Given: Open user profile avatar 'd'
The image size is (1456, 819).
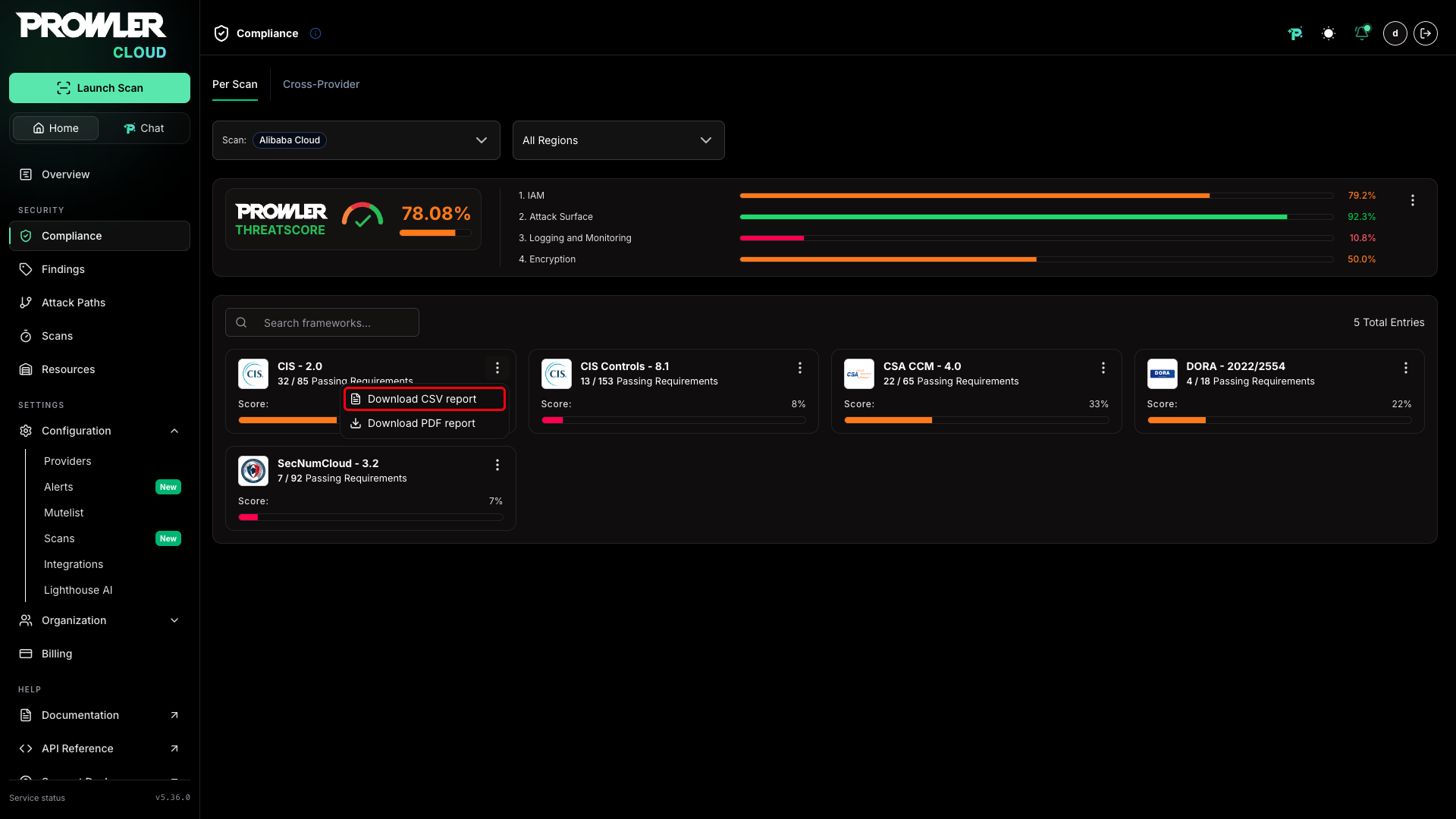Looking at the screenshot, I should (1395, 33).
